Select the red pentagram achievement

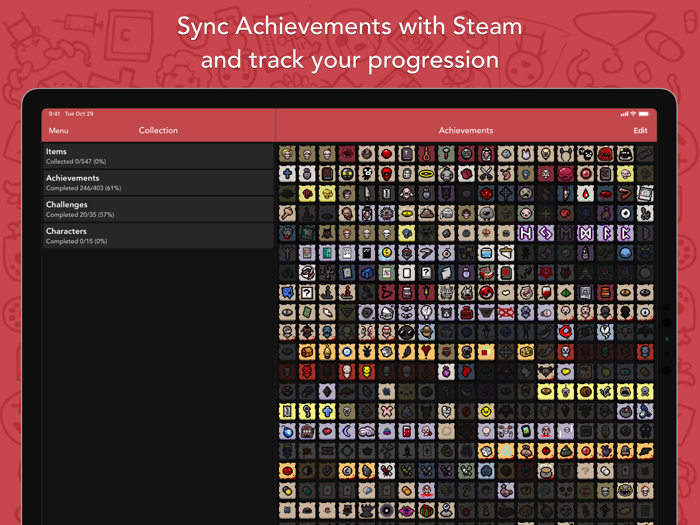pos(546,273)
